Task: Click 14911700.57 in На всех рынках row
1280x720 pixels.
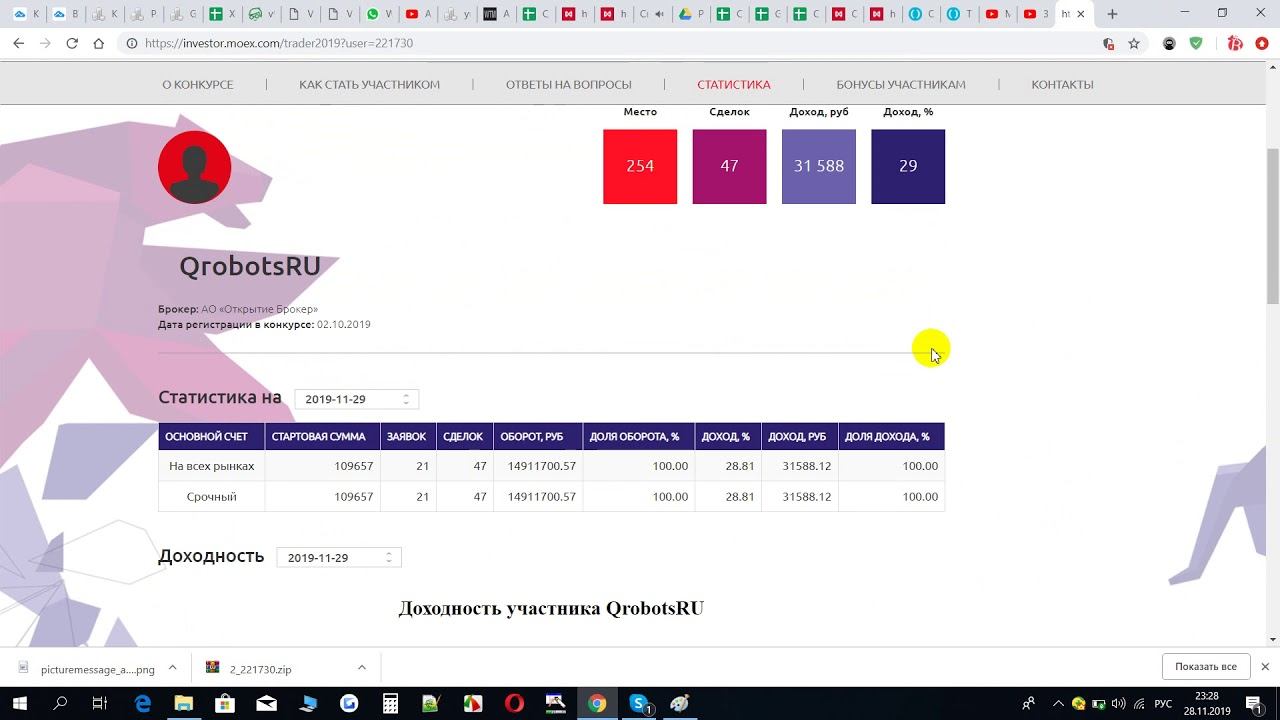Action: coord(542,466)
